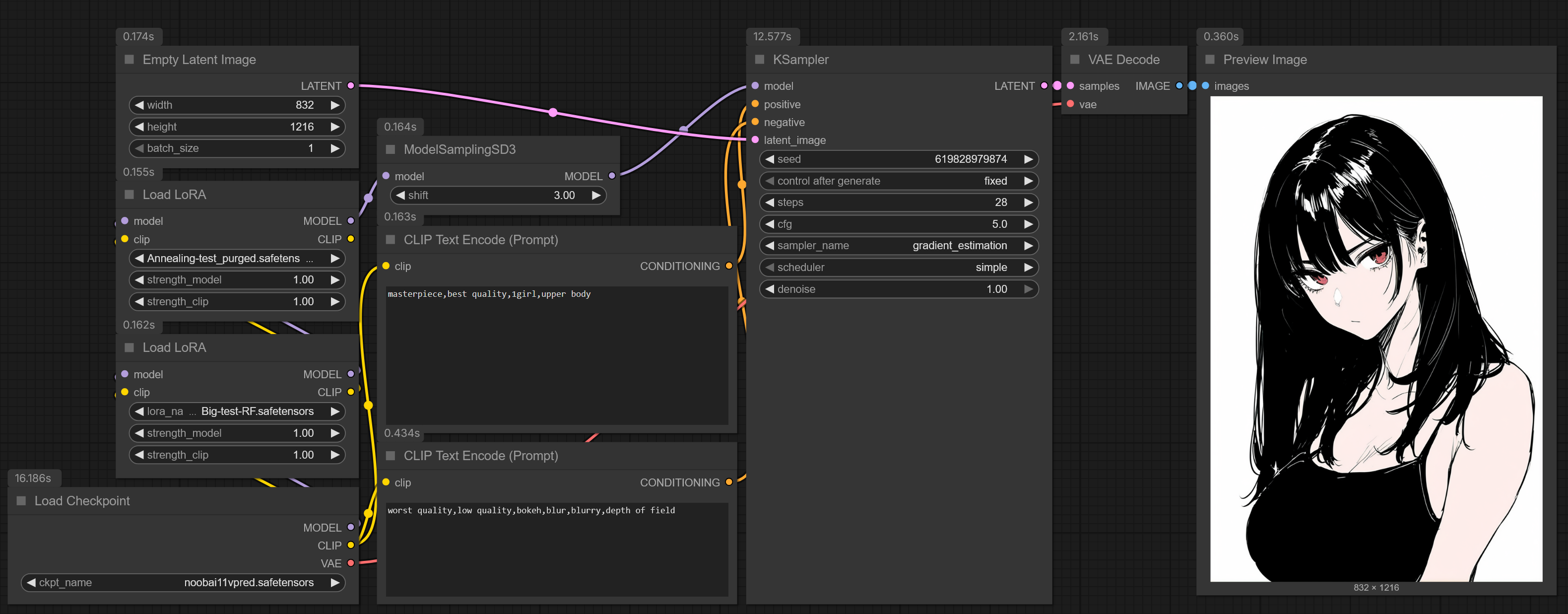This screenshot has height=614, width=1568.
Task: Click the positive prompt text box
Action: 556,355
